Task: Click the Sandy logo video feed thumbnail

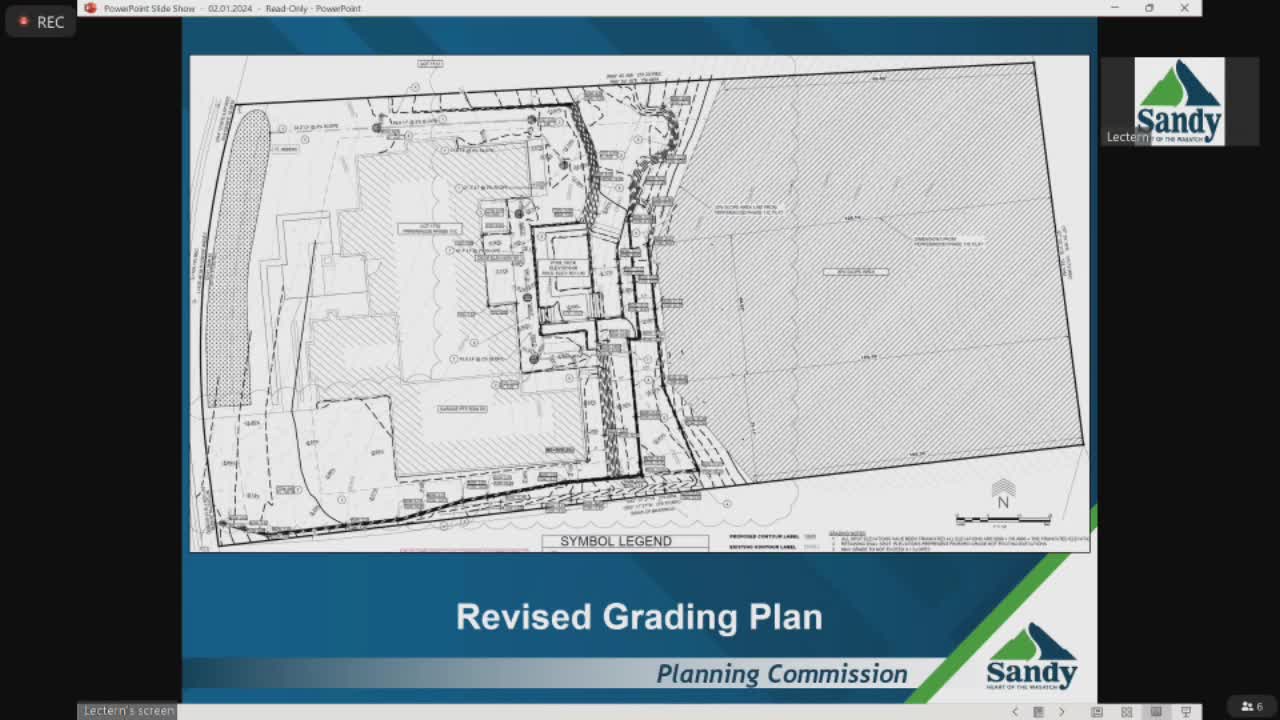Action: click(1180, 100)
